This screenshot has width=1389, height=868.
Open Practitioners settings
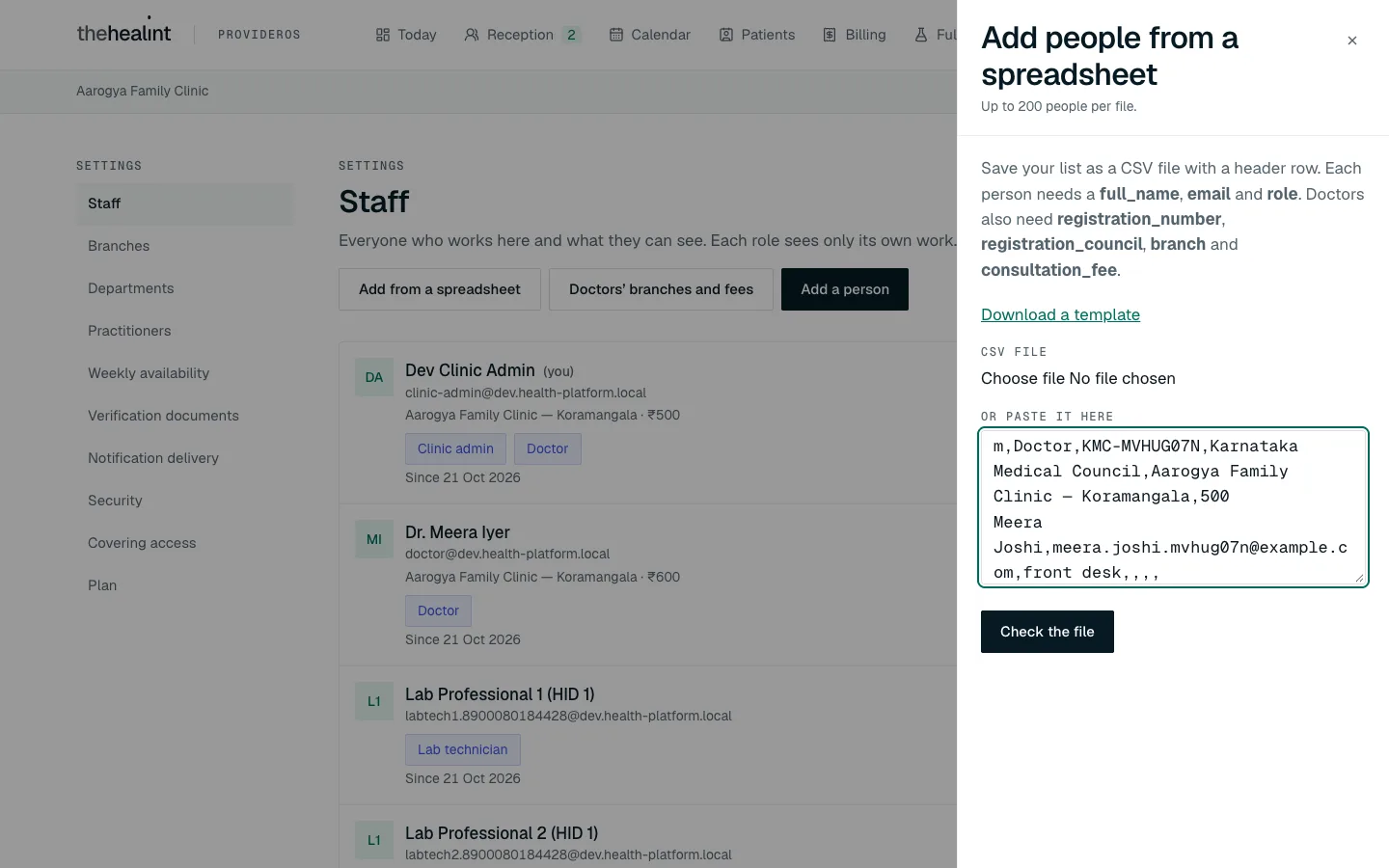coord(185,331)
